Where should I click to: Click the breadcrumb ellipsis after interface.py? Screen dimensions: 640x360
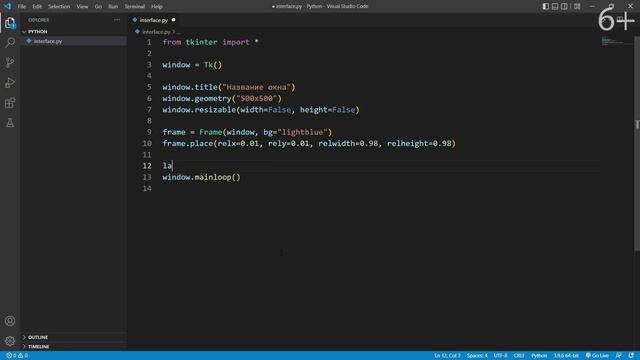179,32
